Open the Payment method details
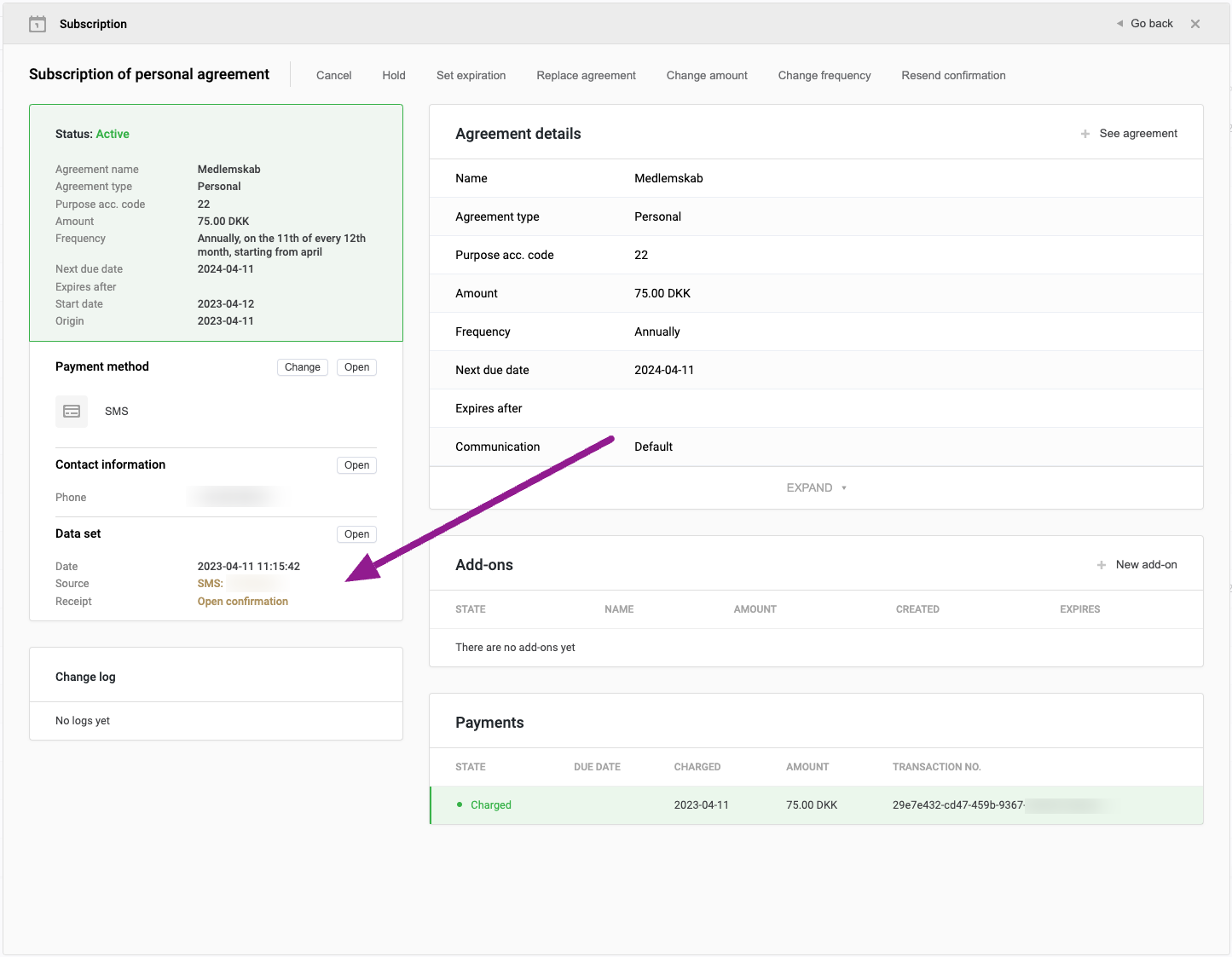1232x957 pixels. point(356,367)
